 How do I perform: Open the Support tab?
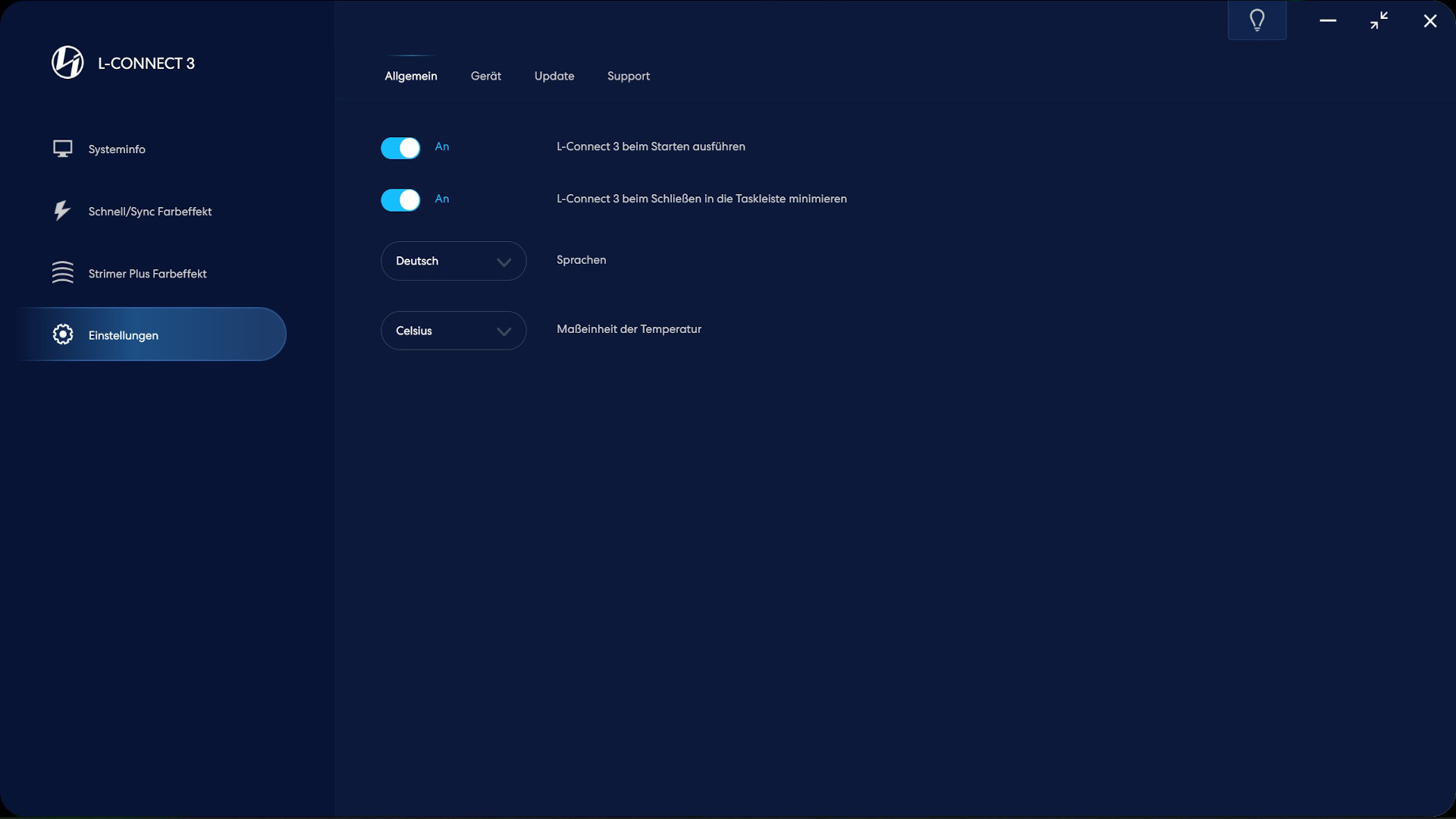click(x=629, y=76)
